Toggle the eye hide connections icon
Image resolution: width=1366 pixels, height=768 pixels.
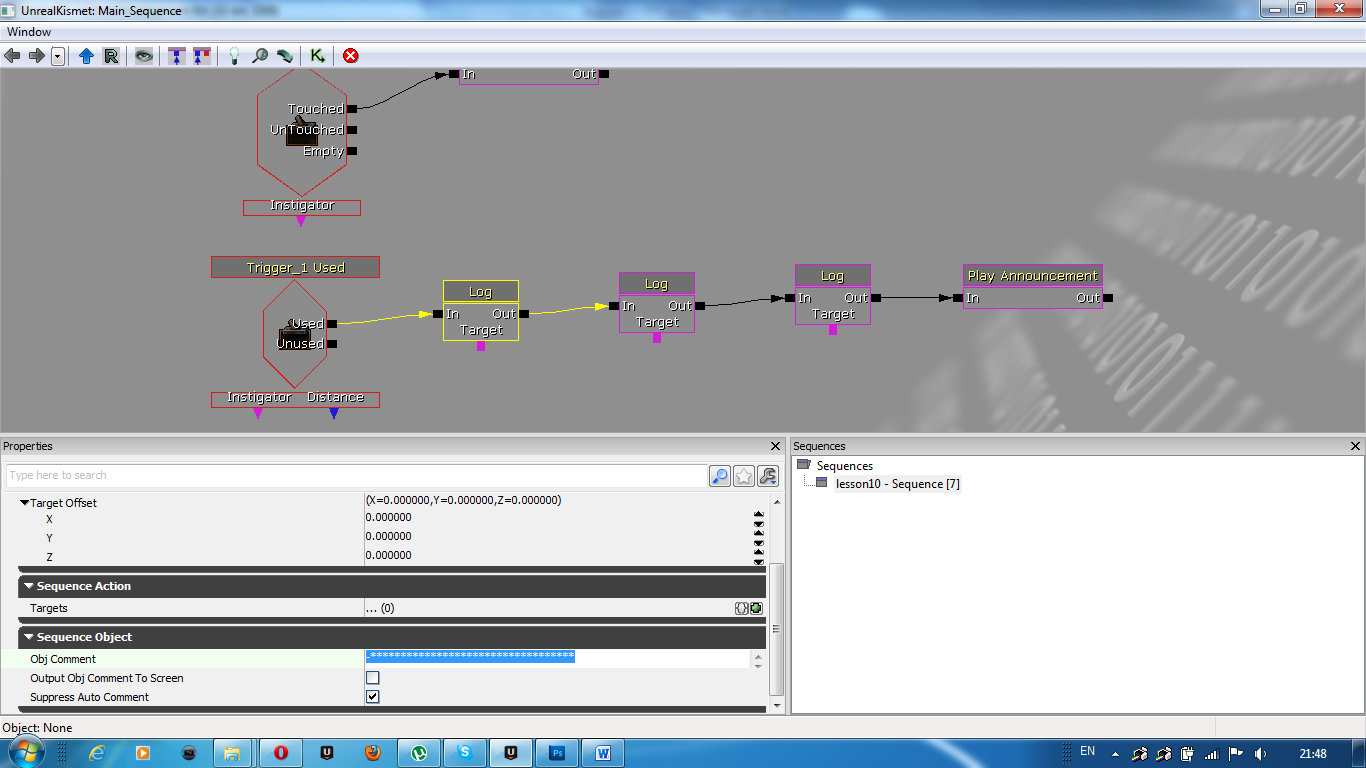145,56
